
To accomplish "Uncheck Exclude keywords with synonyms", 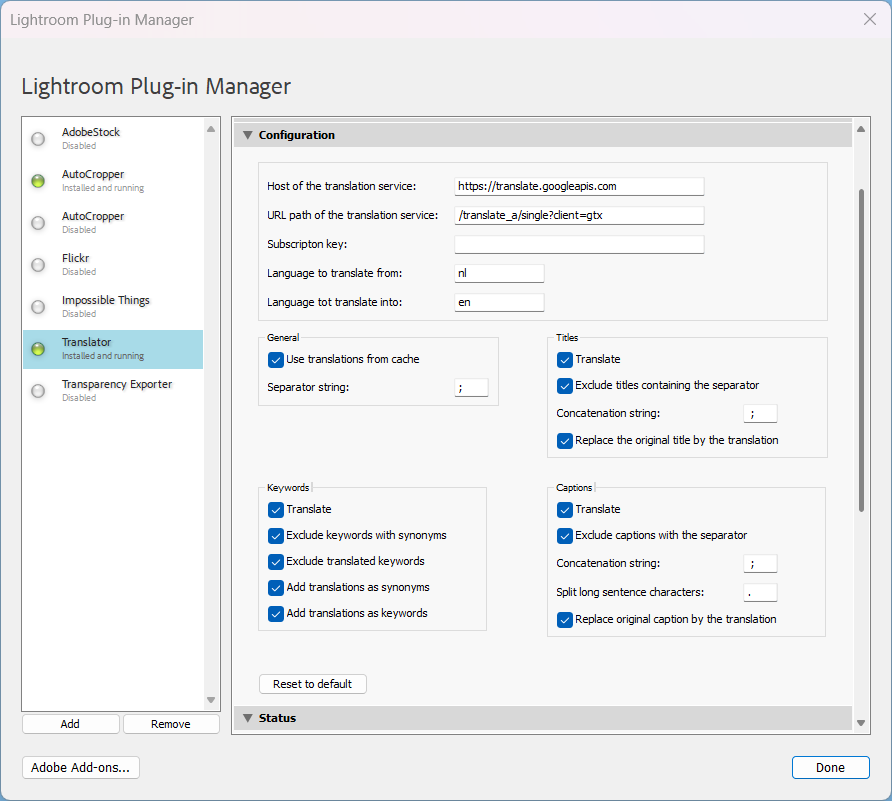I will 276,535.
